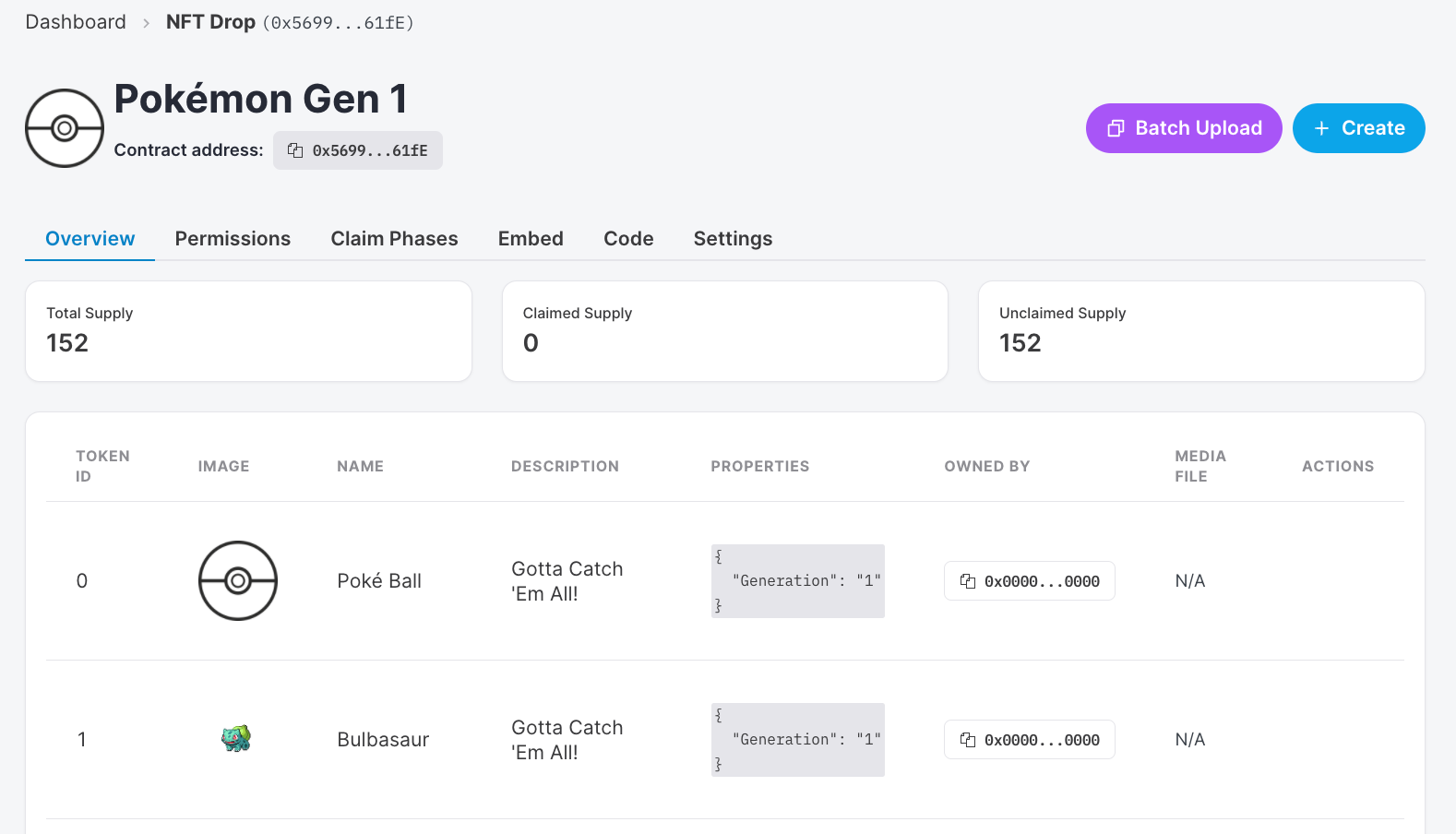
Task: Copy the contract address 0x5699...61fE
Action: pyautogui.click(x=358, y=150)
